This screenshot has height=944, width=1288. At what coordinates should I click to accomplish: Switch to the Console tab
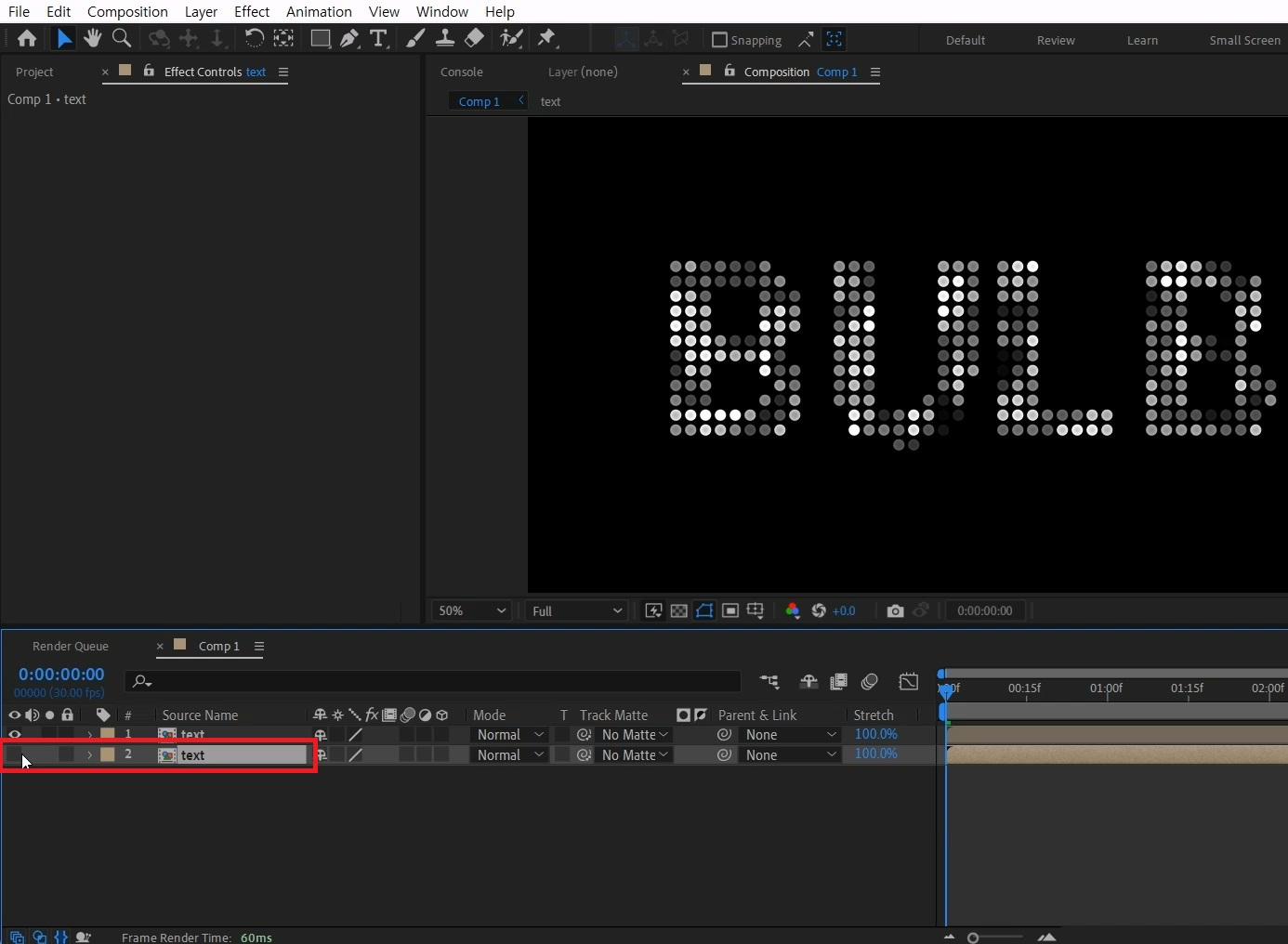(x=462, y=72)
